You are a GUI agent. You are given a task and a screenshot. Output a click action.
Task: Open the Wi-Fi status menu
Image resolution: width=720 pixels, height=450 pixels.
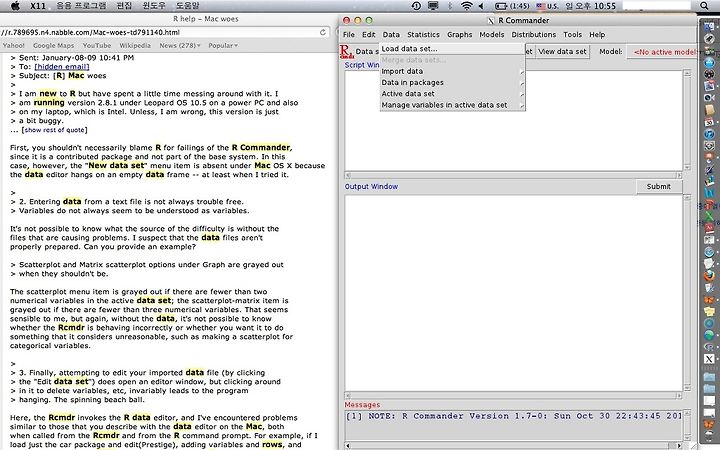tap(467, 6)
